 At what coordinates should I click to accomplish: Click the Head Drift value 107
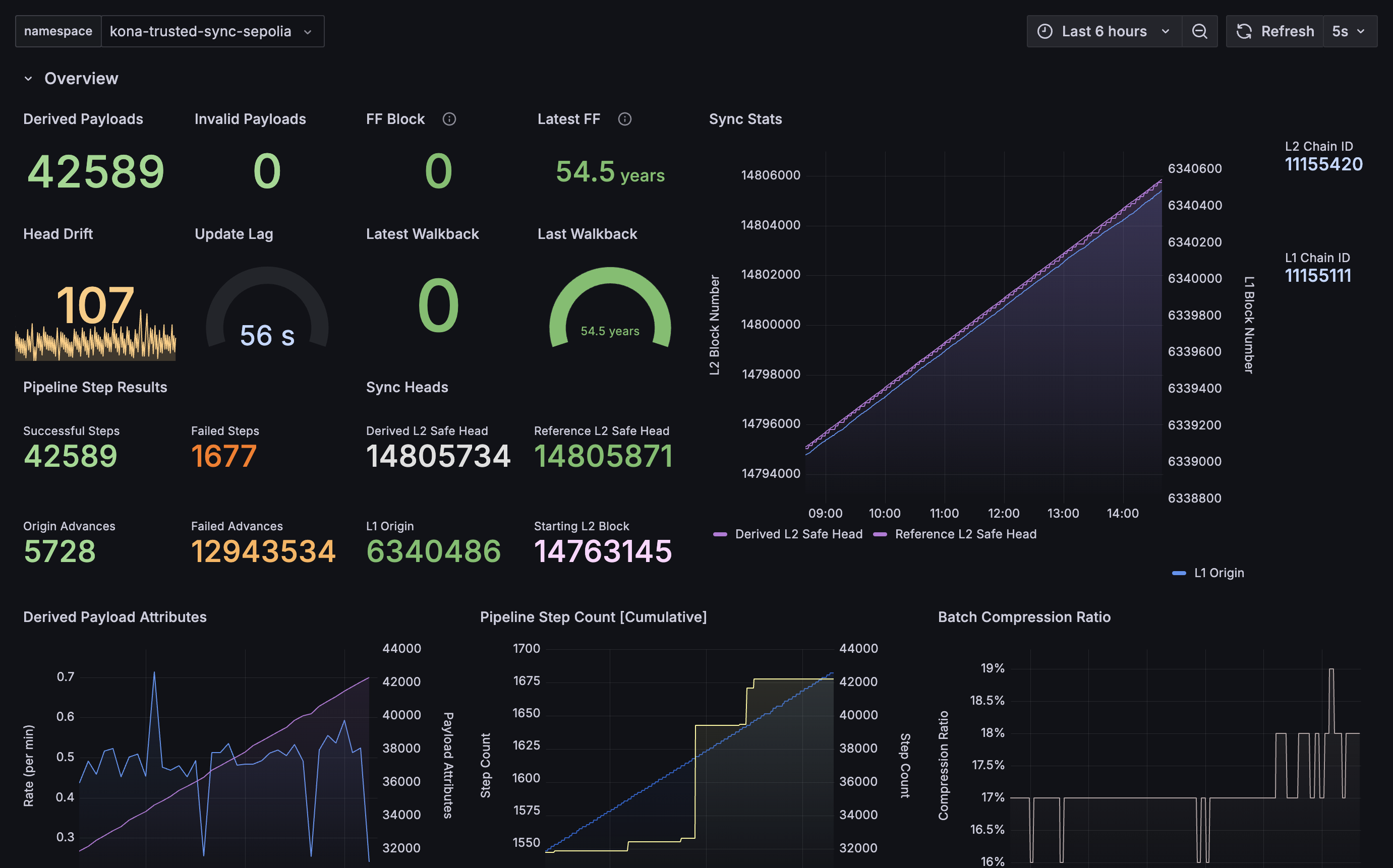[95, 305]
